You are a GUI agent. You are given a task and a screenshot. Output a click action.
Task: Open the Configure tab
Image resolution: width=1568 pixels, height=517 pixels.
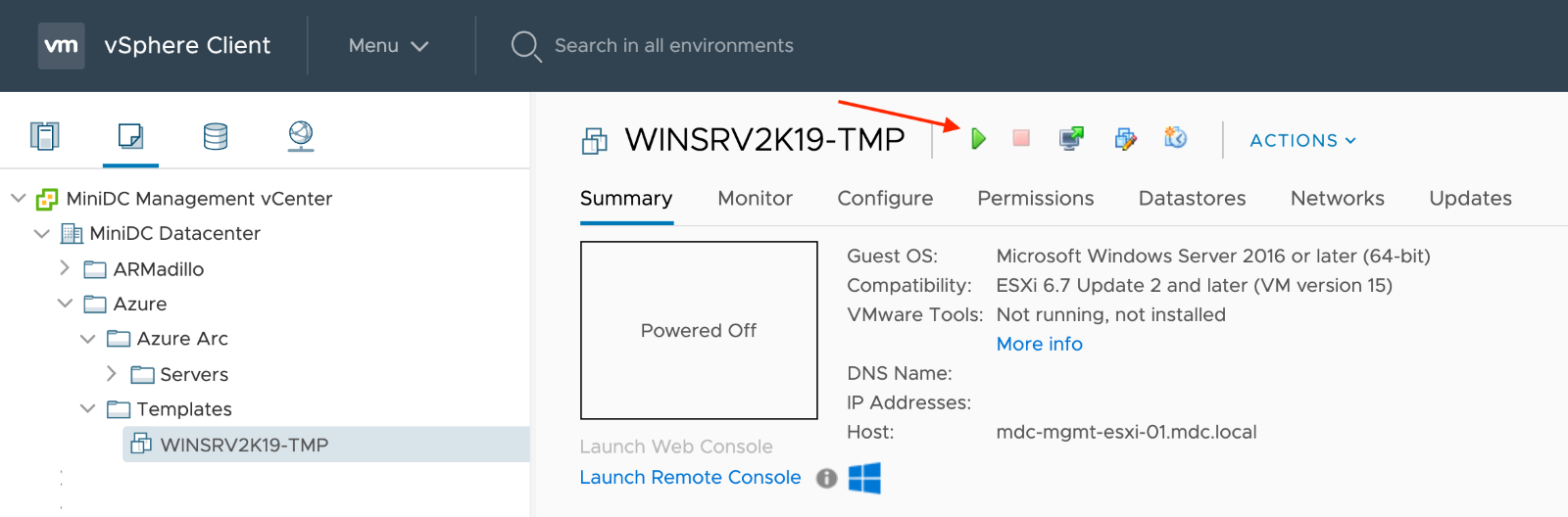(x=885, y=199)
